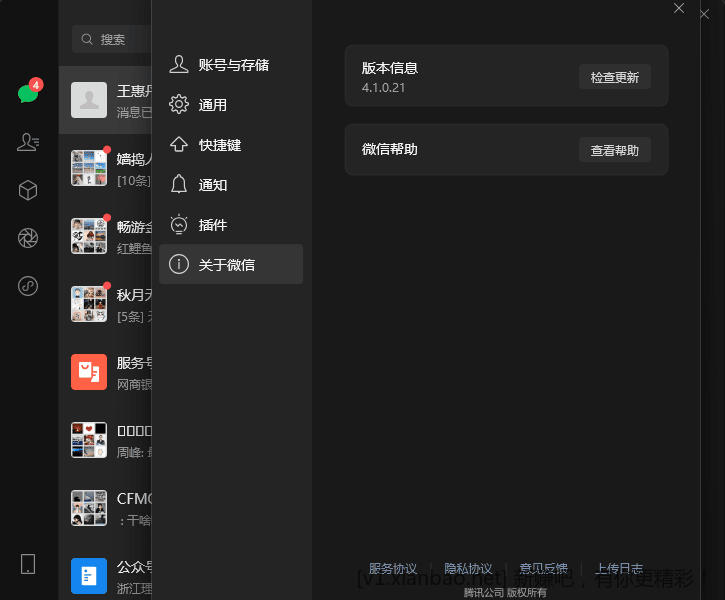The image size is (725, 600).
Task: Click the 检查更新 button
Action: 614,77
